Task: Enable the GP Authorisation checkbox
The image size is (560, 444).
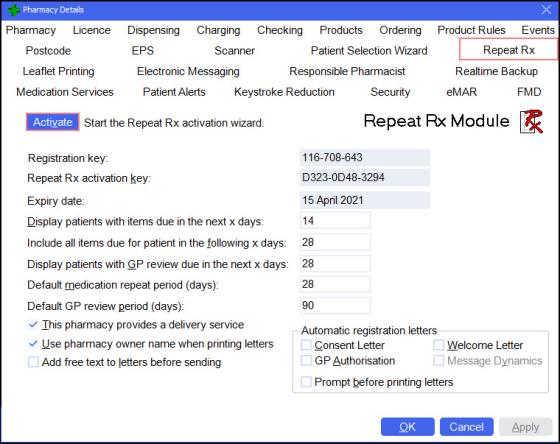Action: coord(306,360)
